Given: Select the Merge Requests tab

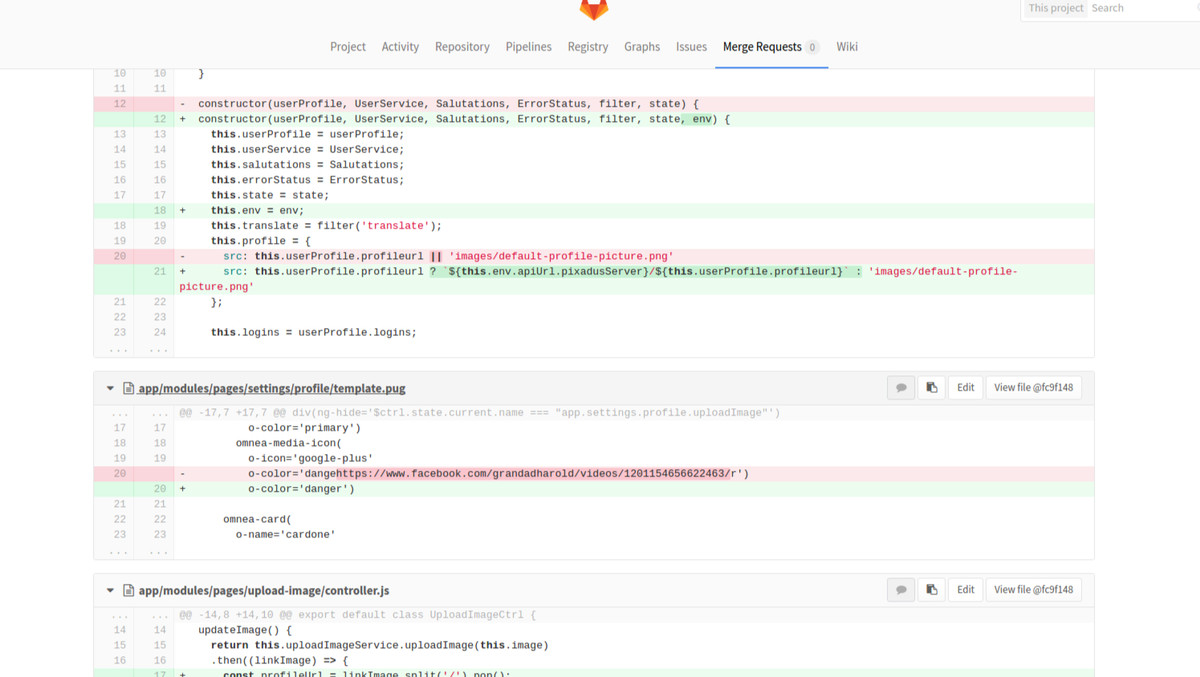Looking at the screenshot, I should pos(771,47).
